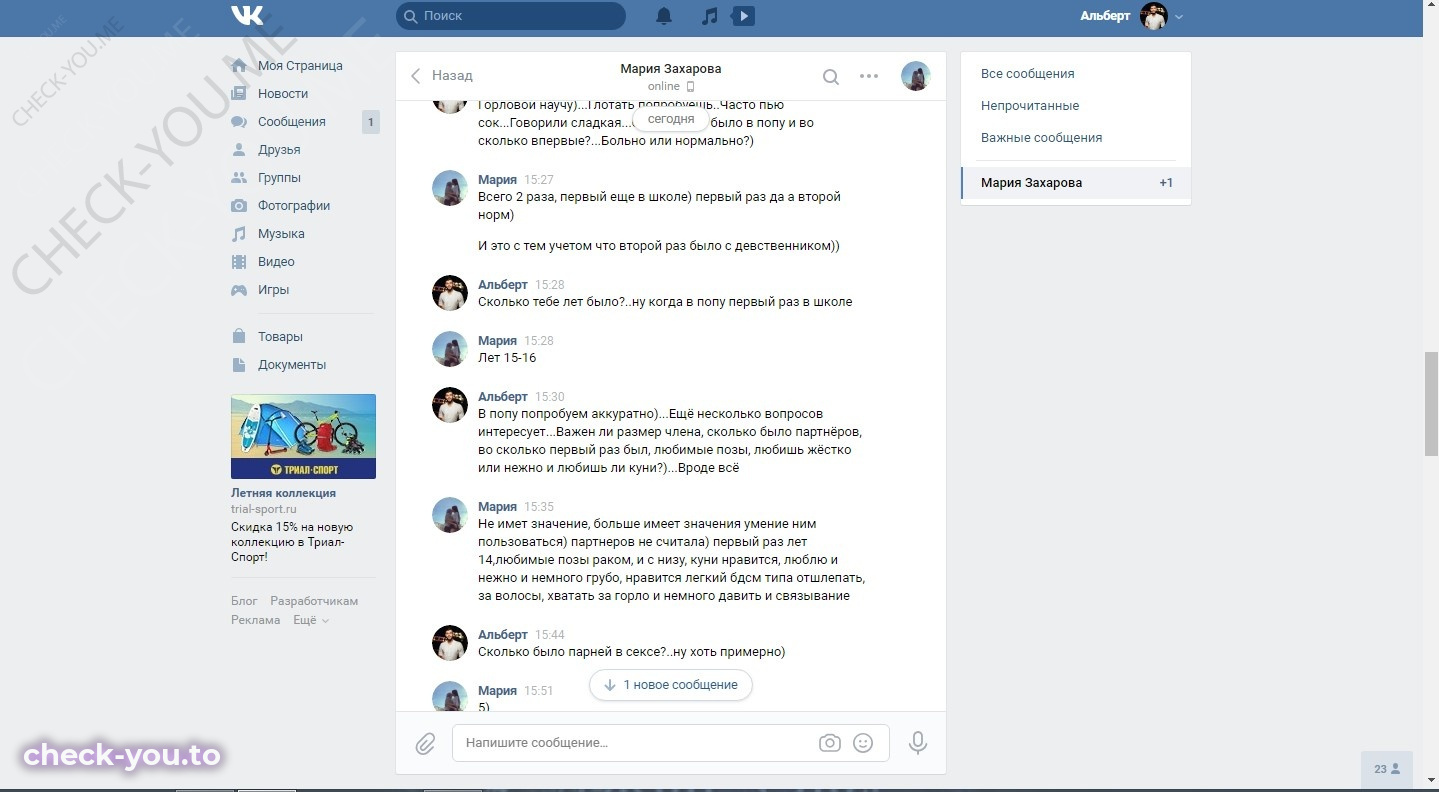Open Моя Страница in the sidebar
Image resolution: width=1439 pixels, height=792 pixels.
(300, 65)
